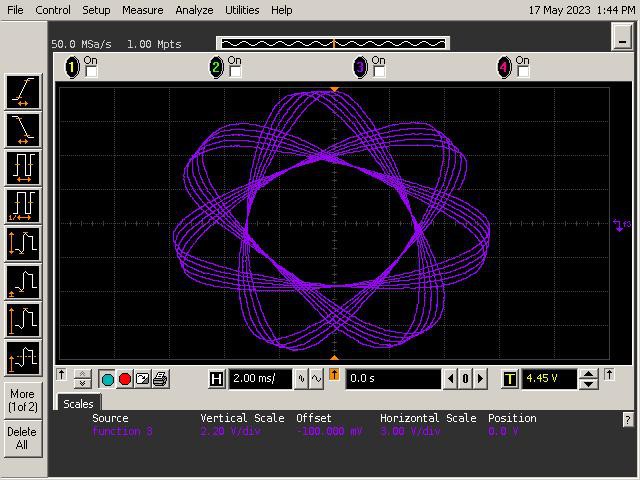The image size is (640, 480).
Task: Enable the channel 1 On checkbox
Action: [x=91, y=72]
